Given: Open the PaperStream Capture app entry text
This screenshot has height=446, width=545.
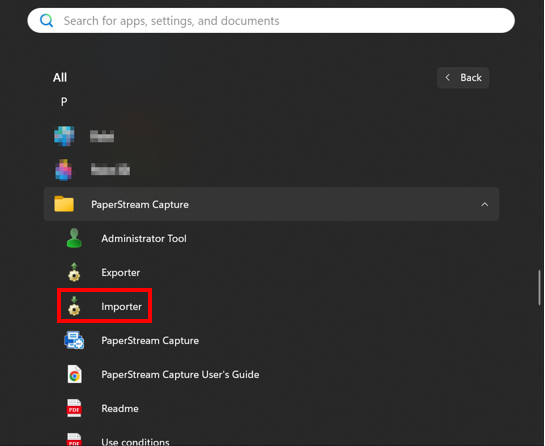Looking at the screenshot, I should tap(150, 340).
